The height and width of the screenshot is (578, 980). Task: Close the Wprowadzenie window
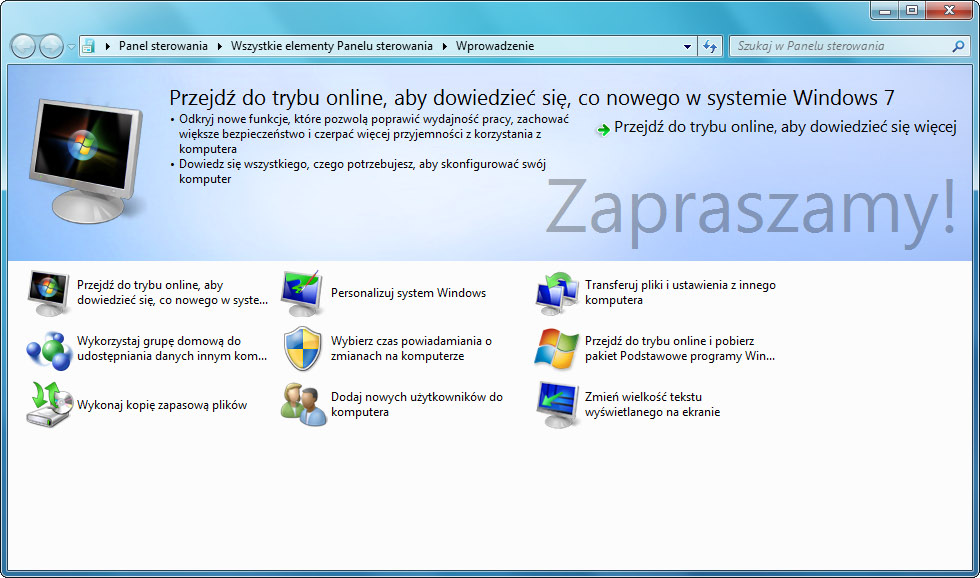(949, 10)
